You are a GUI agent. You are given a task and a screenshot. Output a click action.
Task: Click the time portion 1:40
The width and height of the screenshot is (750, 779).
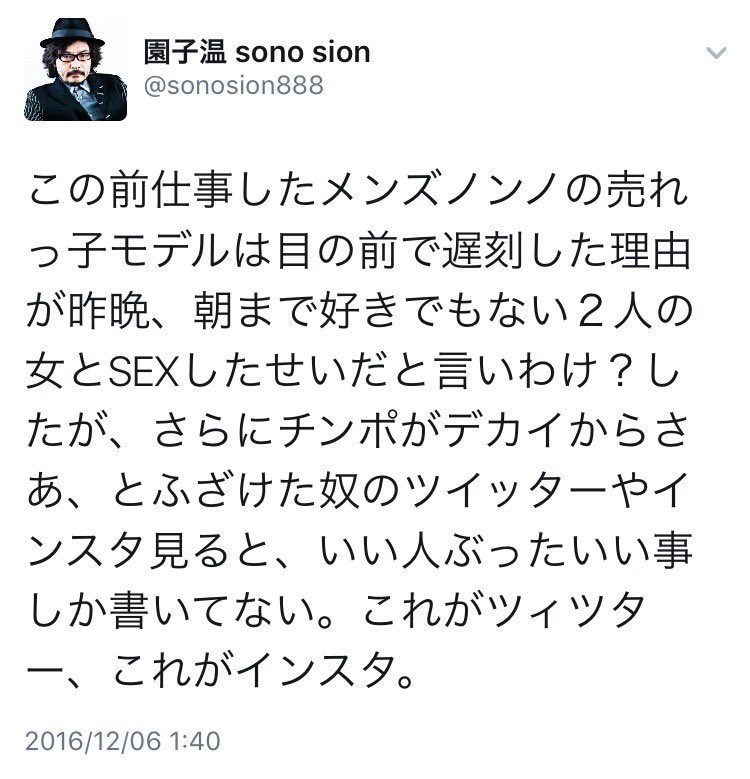(196, 741)
